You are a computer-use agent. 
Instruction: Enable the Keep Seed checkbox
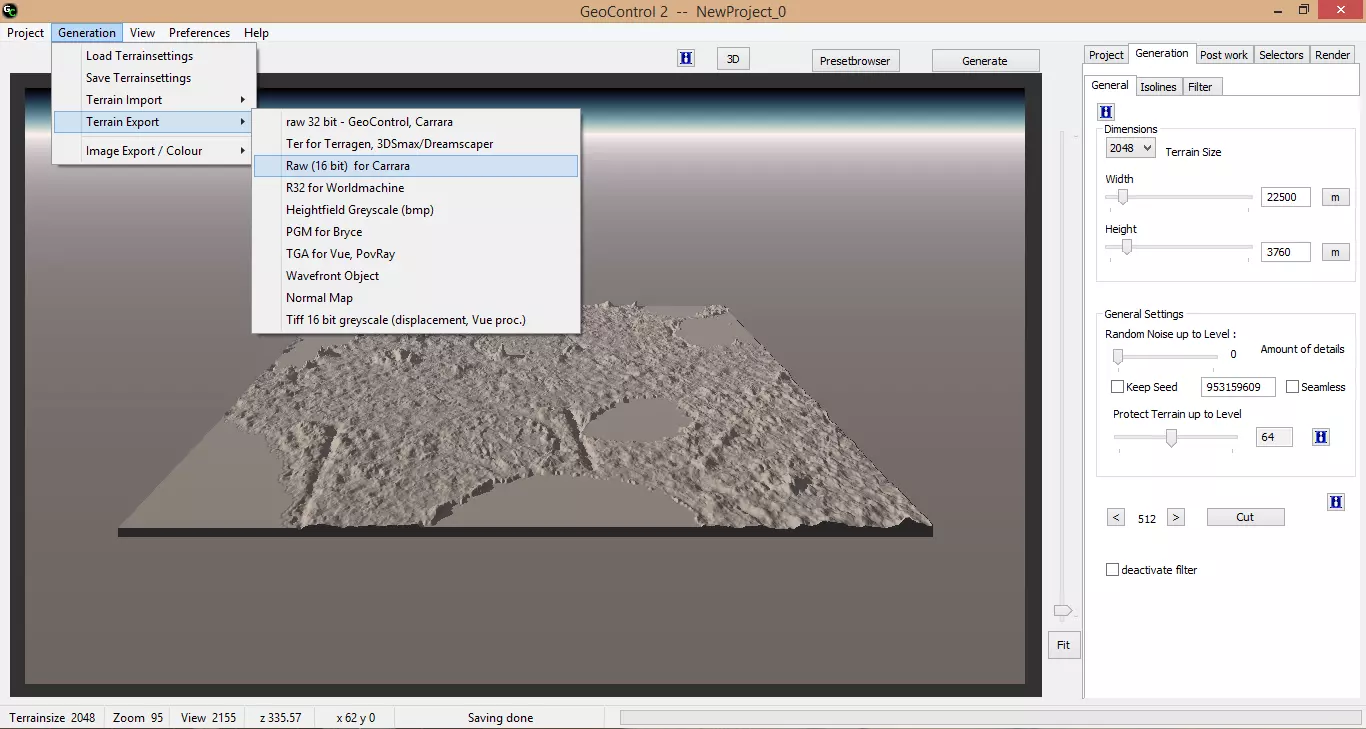1118,387
